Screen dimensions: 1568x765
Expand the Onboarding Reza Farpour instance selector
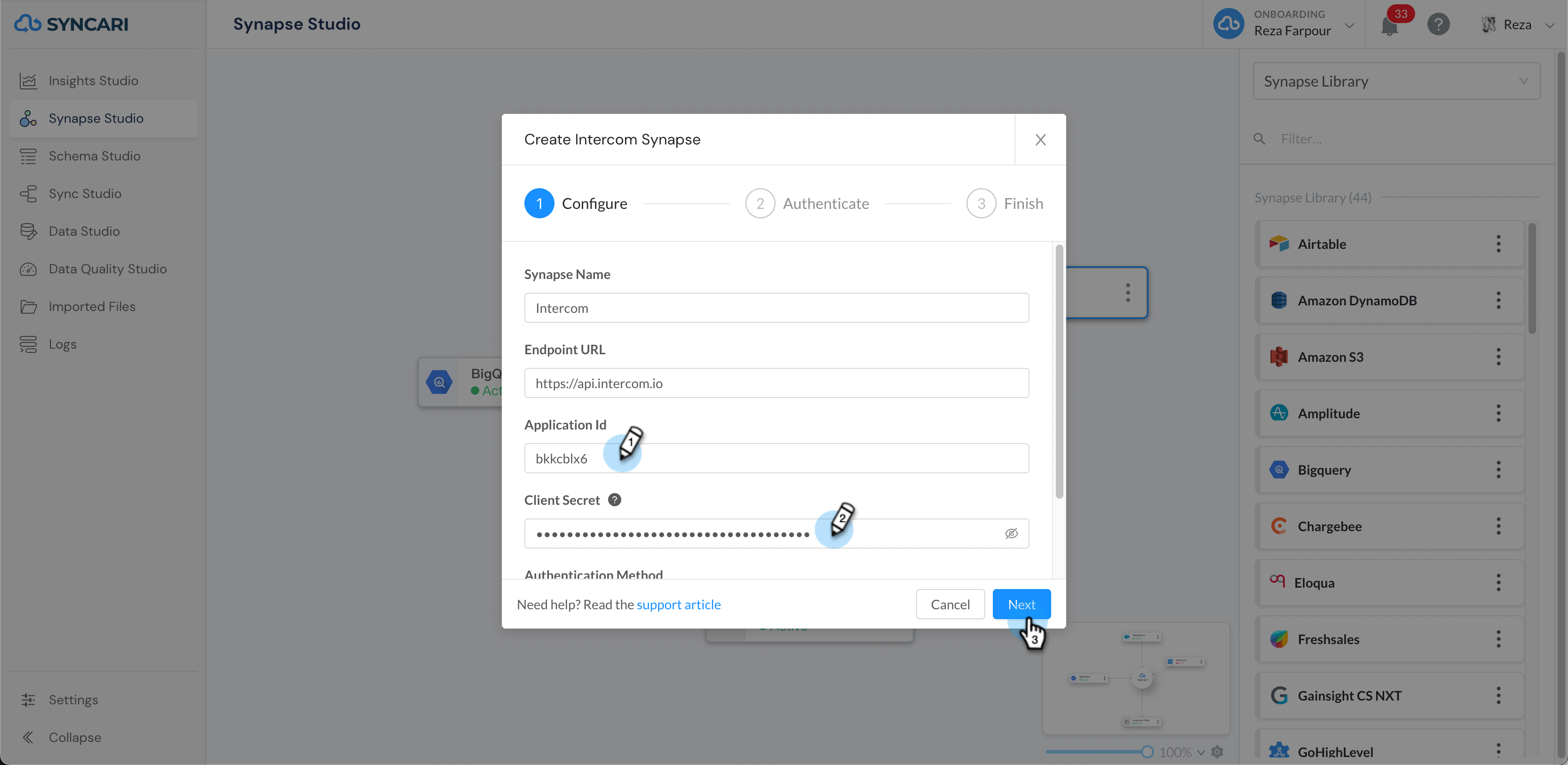pos(1283,24)
